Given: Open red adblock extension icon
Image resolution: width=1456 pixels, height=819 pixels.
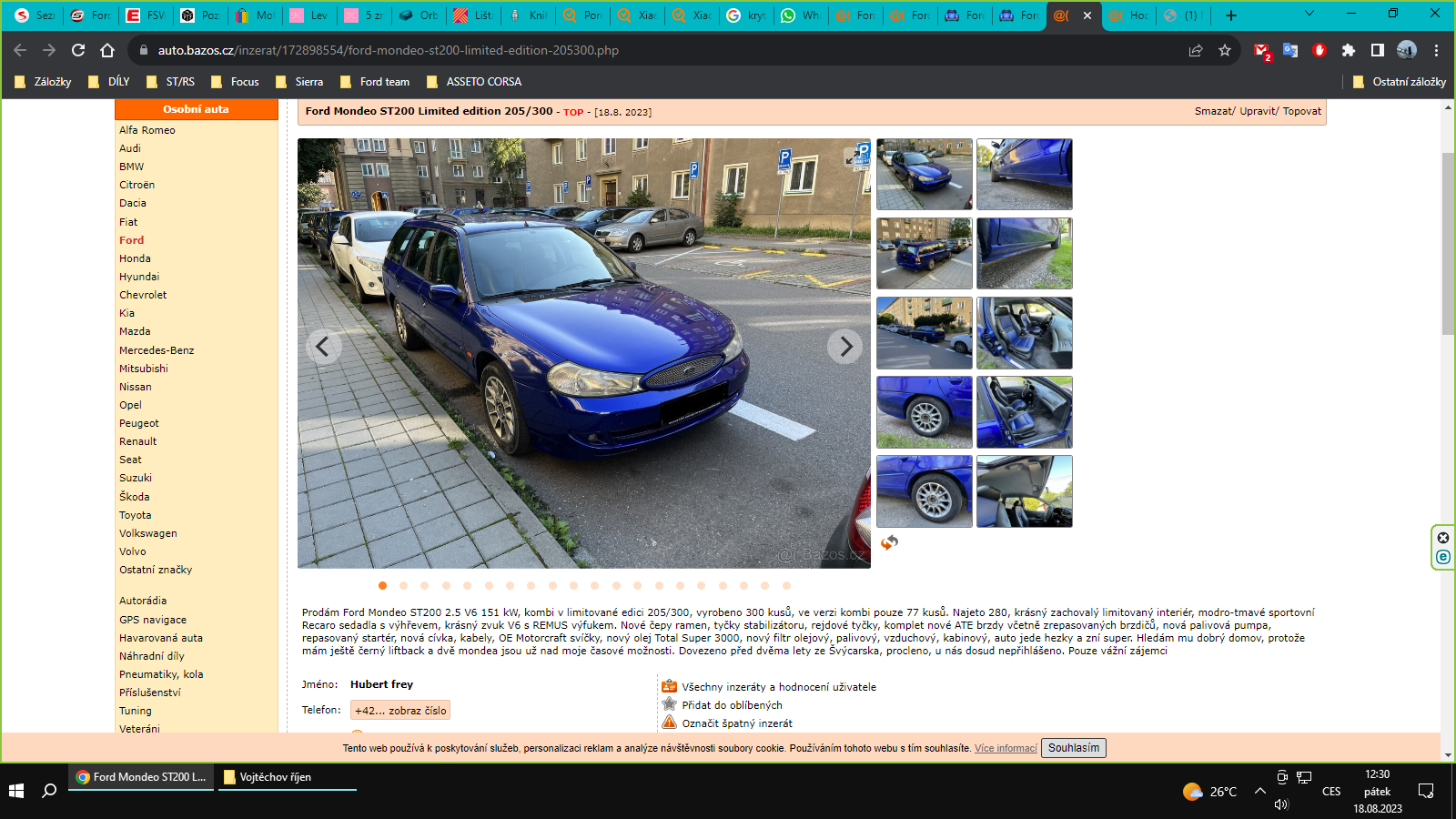Looking at the screenshot, I should coord(1319,50).
